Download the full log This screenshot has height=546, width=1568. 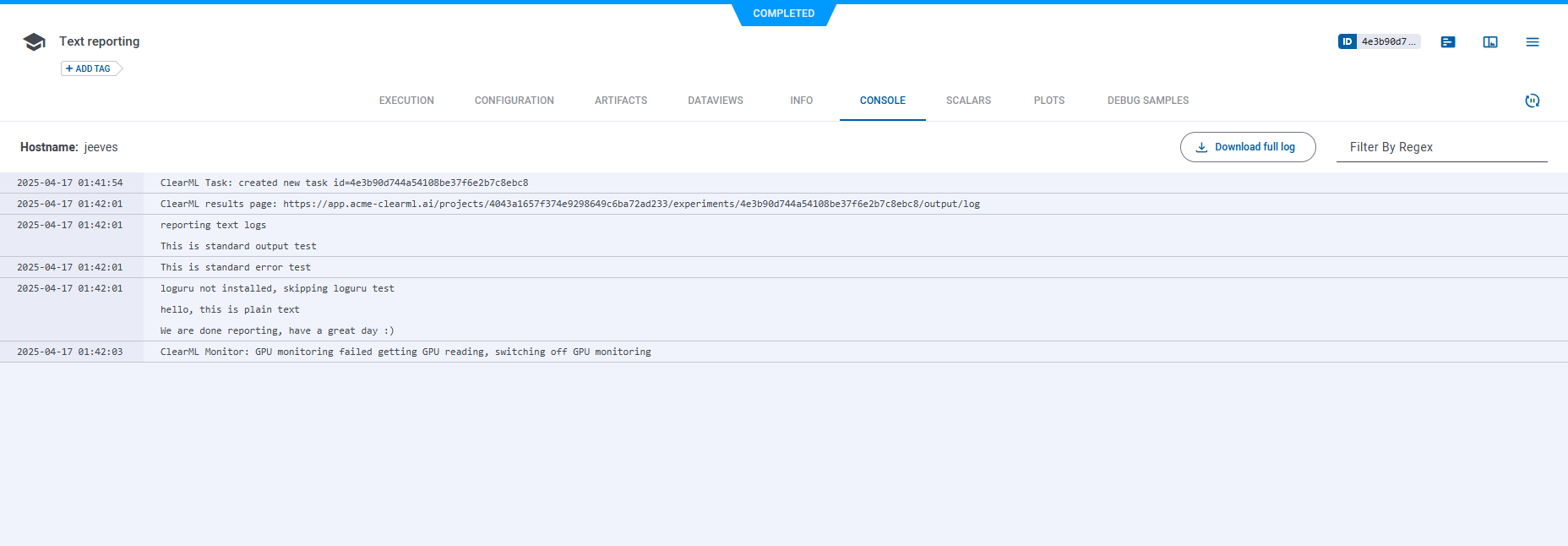tap(1248, 147)
